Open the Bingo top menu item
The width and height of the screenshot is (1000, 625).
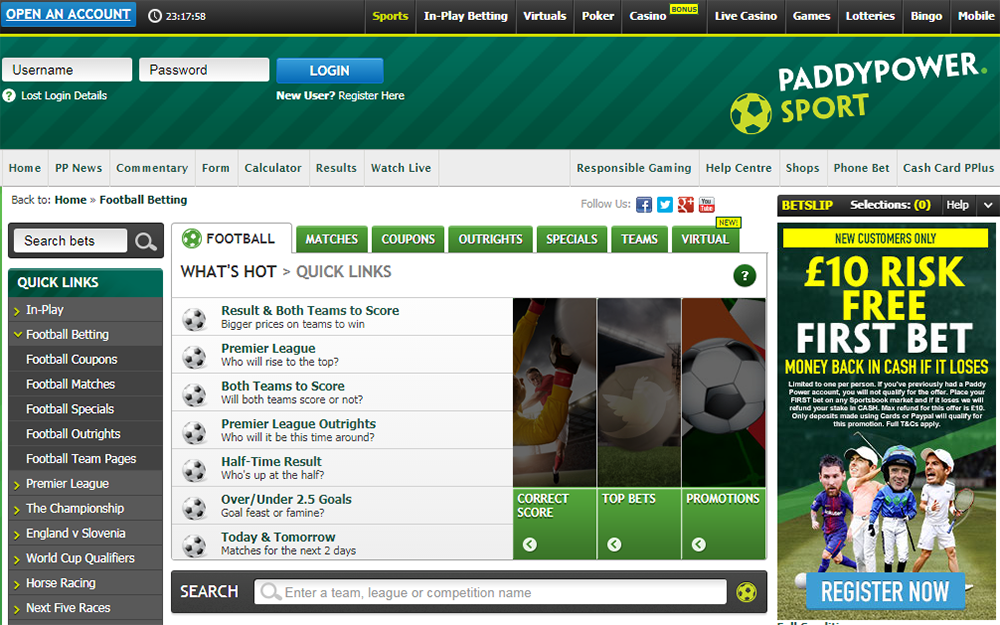(926, 17)
